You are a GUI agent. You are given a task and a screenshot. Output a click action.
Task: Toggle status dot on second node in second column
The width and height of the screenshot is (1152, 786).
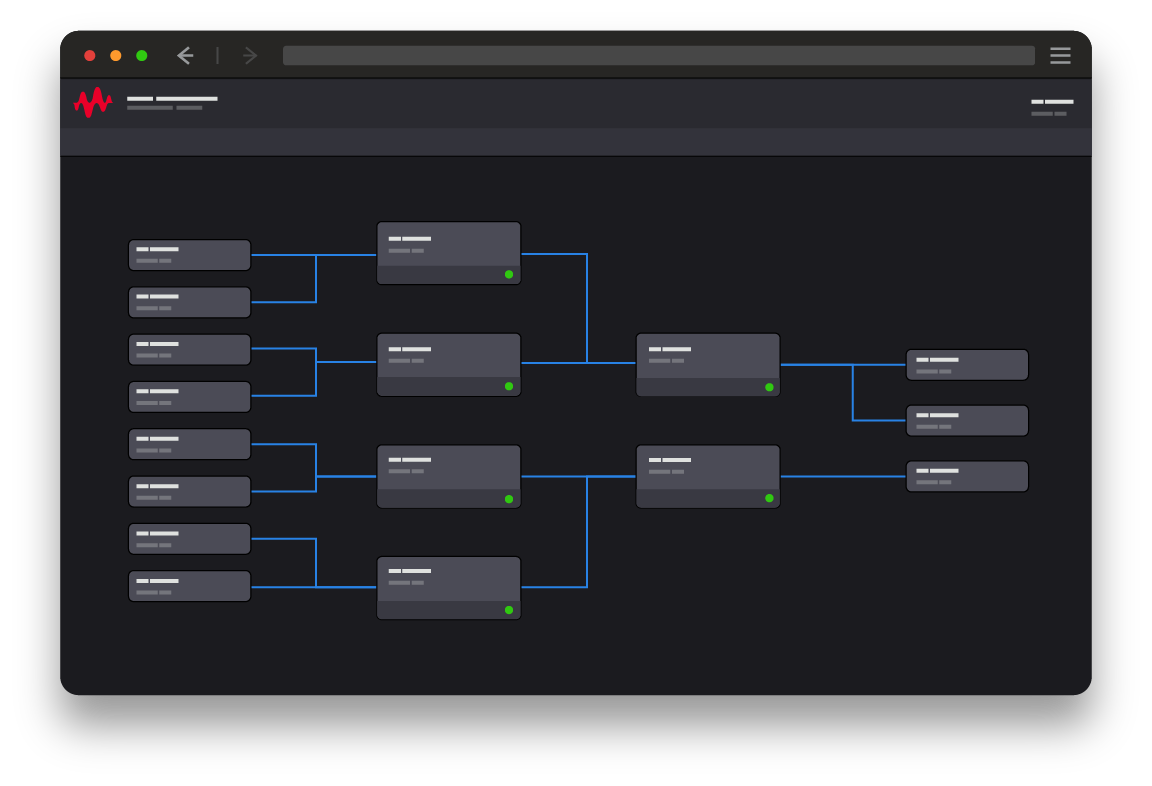pos(509,386)
